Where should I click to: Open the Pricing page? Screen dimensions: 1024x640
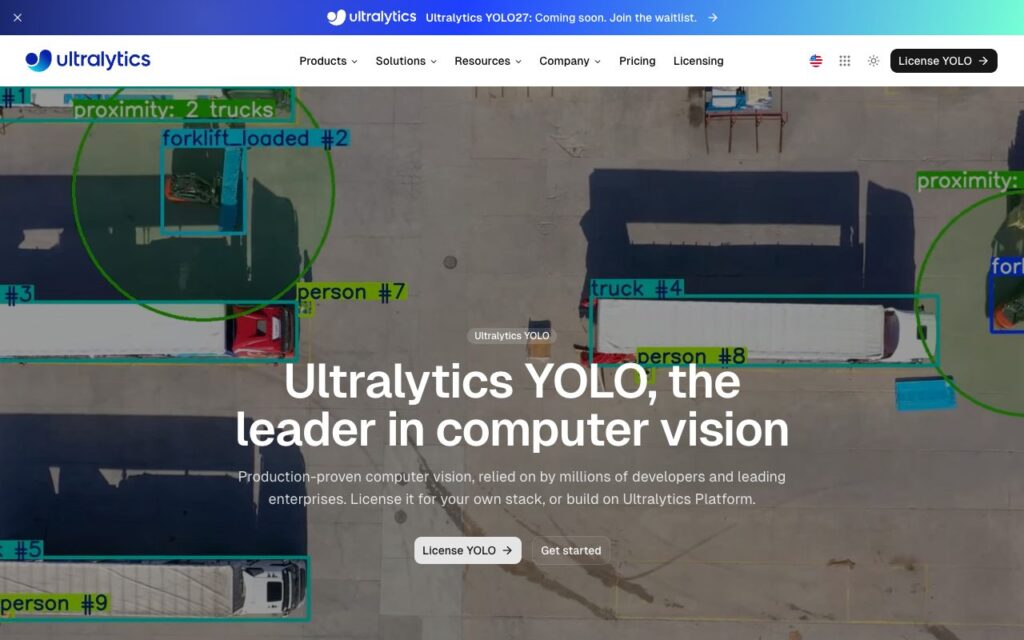tap(637, 61)
